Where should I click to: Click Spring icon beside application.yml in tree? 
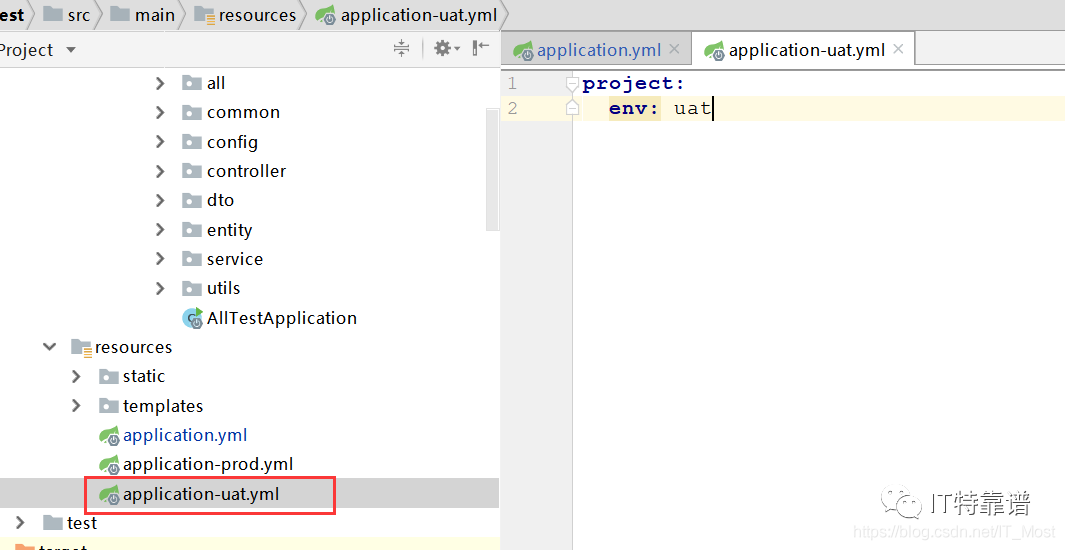[109, 436]
